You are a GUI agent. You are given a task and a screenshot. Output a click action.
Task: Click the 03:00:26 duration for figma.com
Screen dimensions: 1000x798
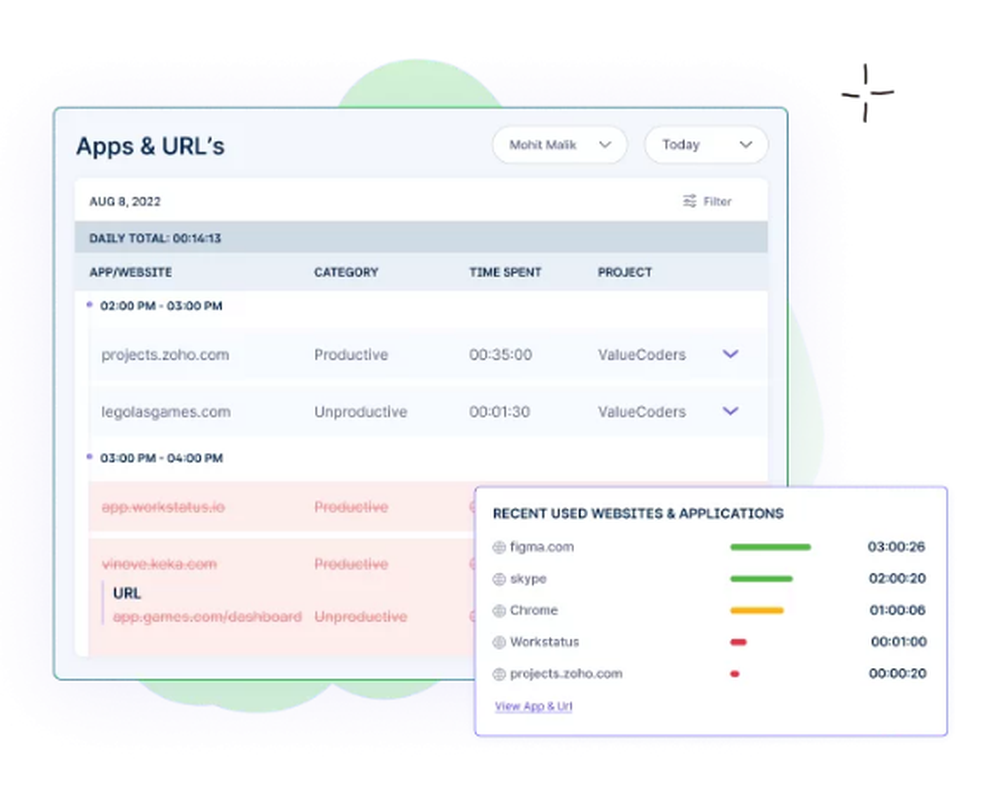[x=896, y=547]
